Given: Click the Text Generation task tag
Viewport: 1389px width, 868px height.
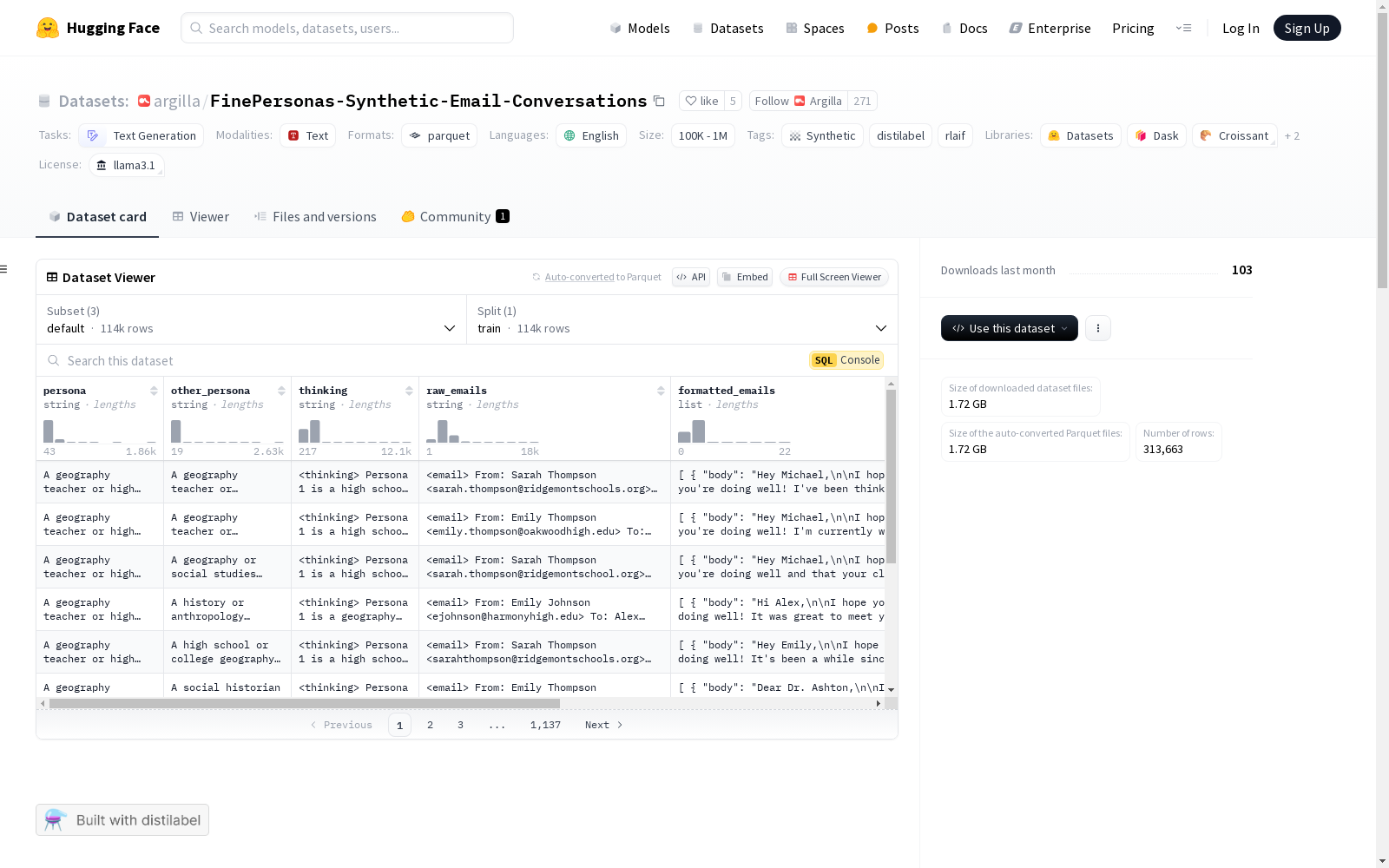Looking at the screenshot, I should 142,135.
